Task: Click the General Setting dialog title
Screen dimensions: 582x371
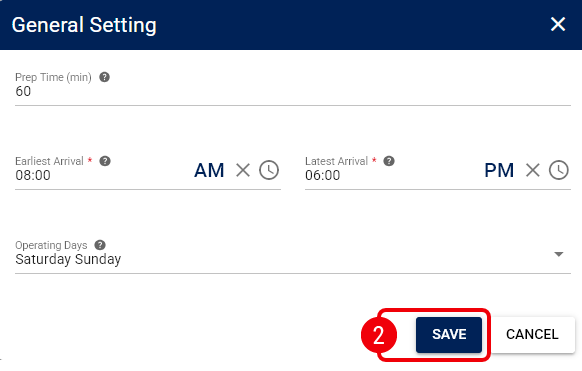Action: pyautogui.click(x=84, y=25)
